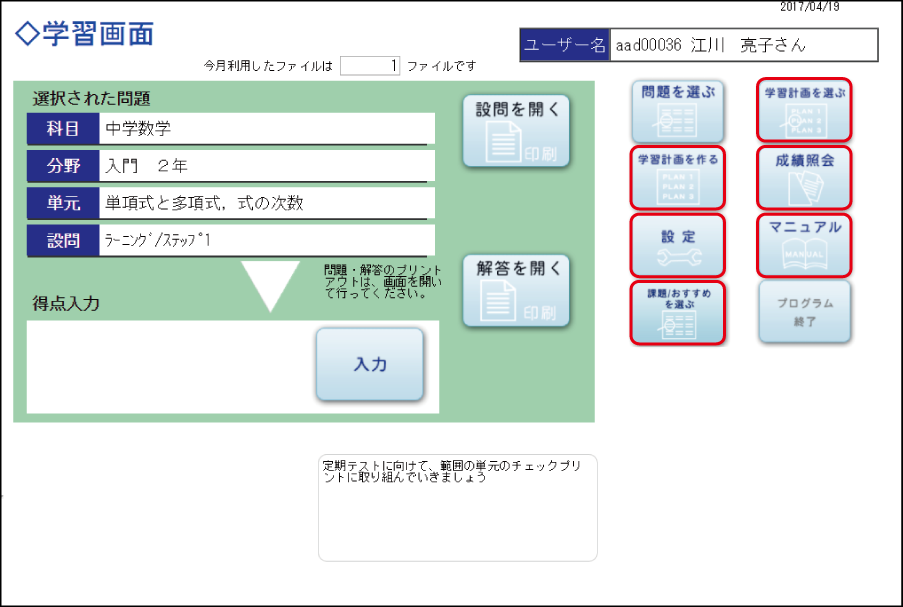
Task: Click the 学習計画を選ぶ icon button
Action: (804, 111)
